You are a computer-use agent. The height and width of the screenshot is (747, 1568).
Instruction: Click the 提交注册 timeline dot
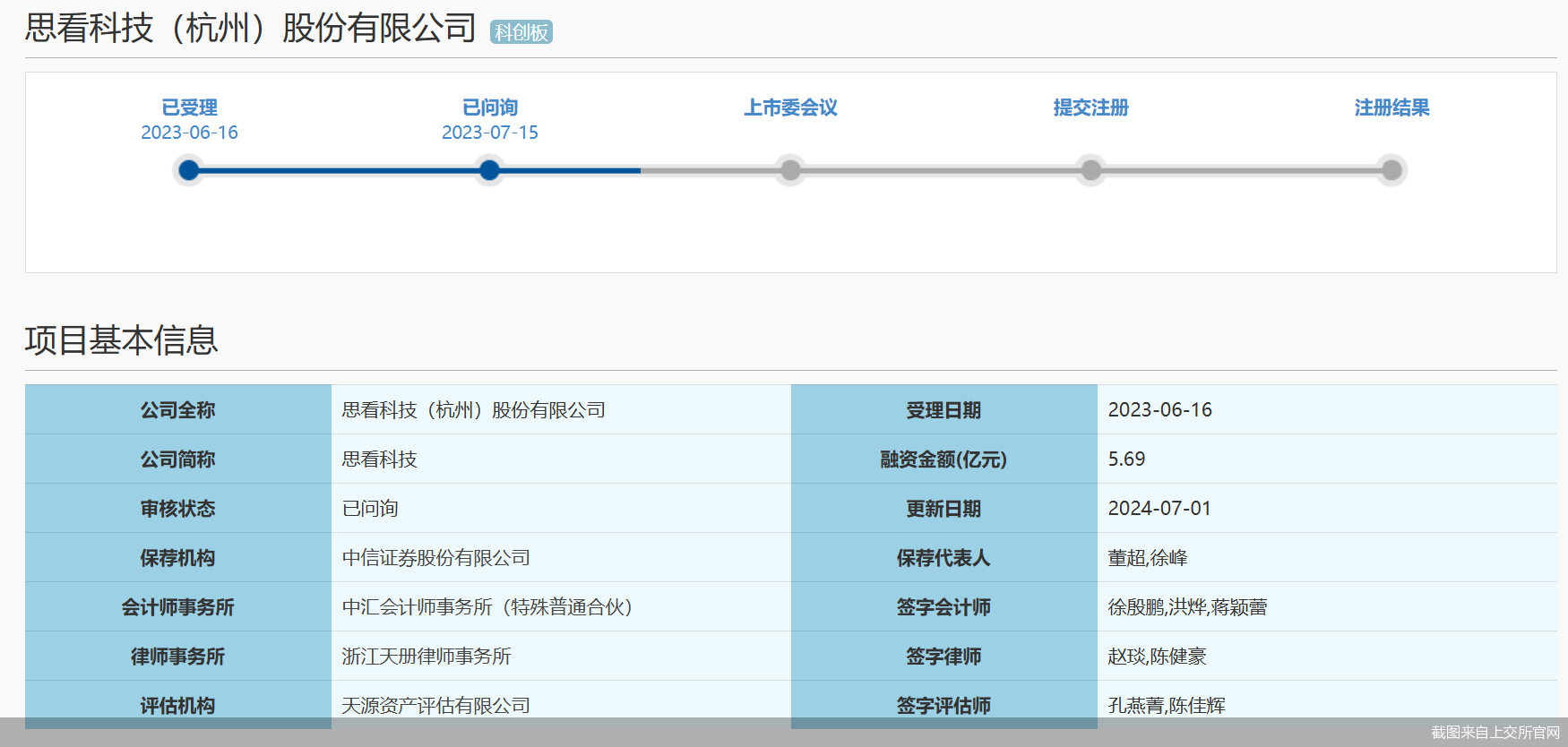click(x=1091, y=170)
